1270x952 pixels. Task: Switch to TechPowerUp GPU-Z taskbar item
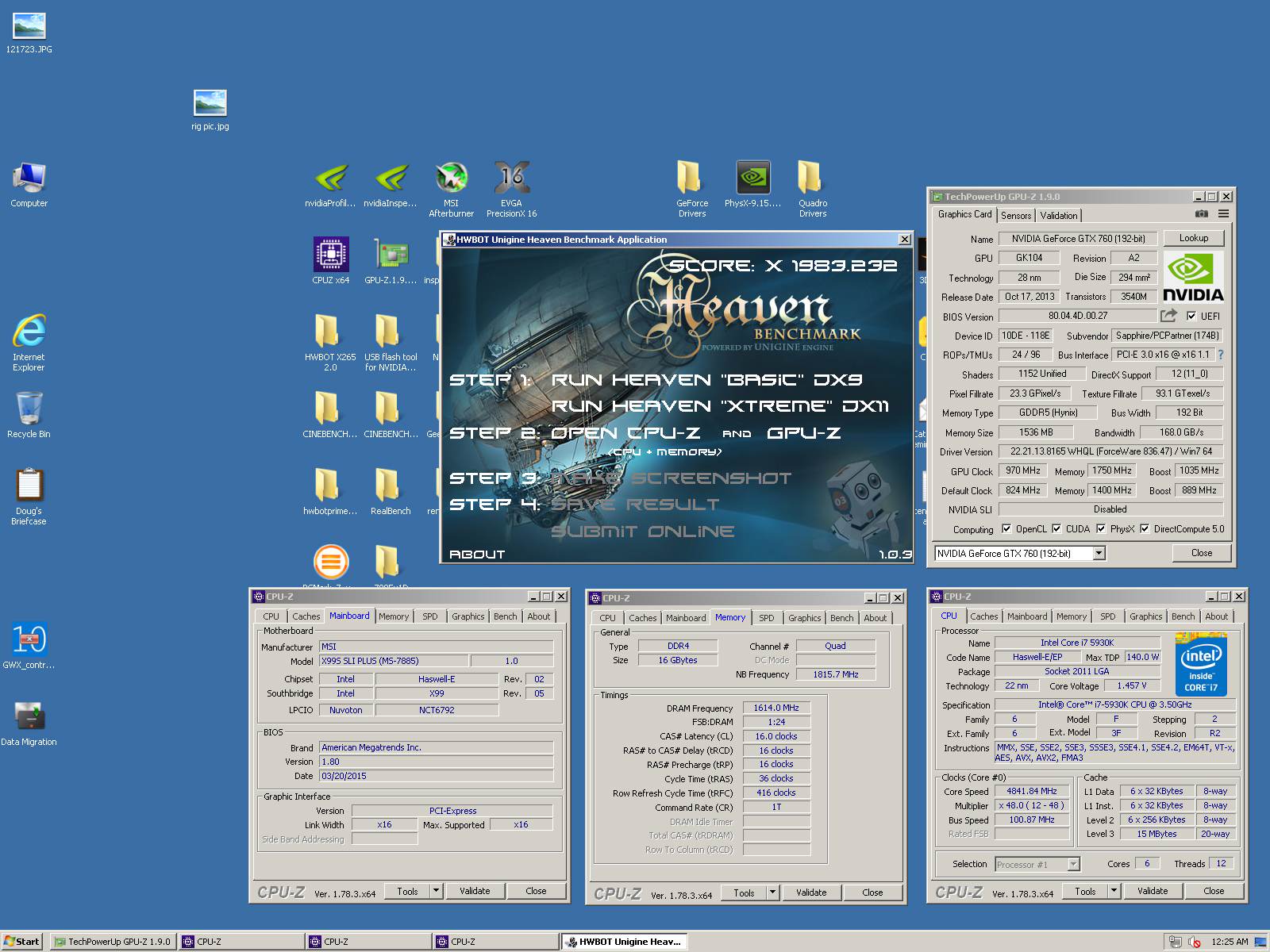(113, 942)
